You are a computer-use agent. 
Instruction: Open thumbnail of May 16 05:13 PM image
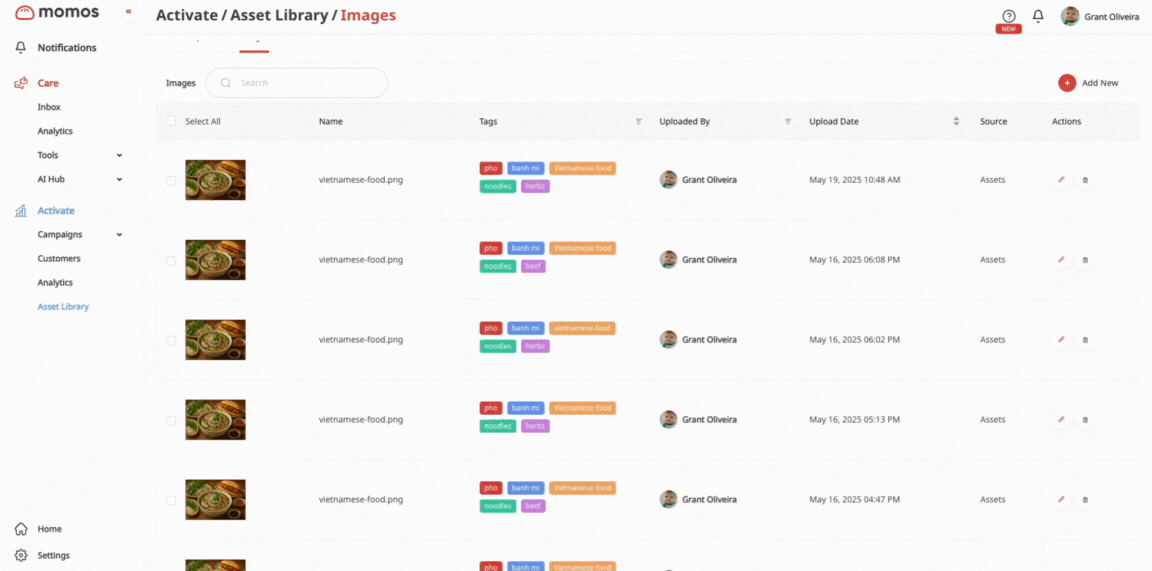(x=215, y=420)
